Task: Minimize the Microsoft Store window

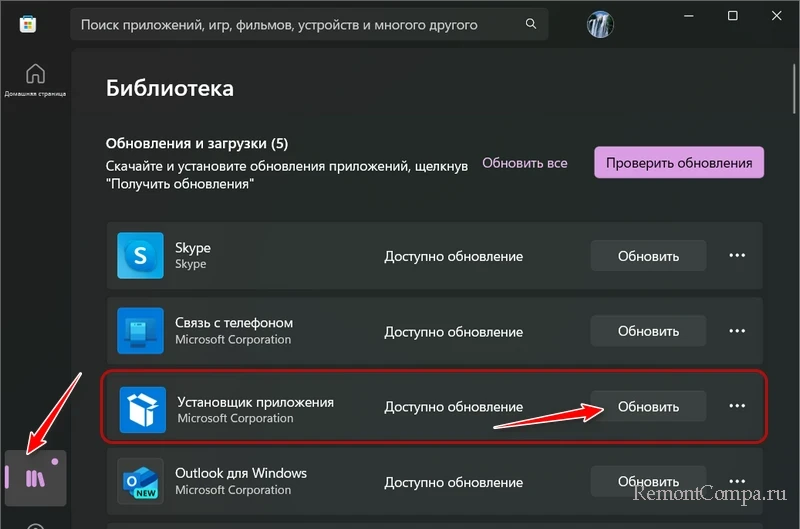Action: (689, 16)
